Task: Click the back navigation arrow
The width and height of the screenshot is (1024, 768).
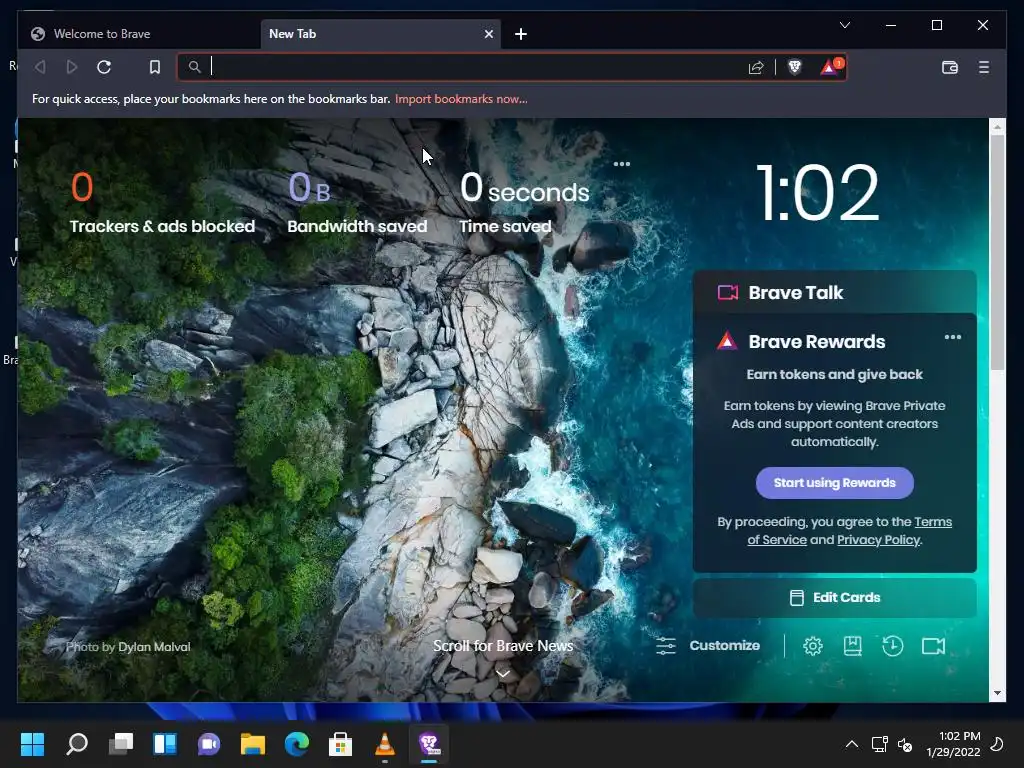Action: 40,67
